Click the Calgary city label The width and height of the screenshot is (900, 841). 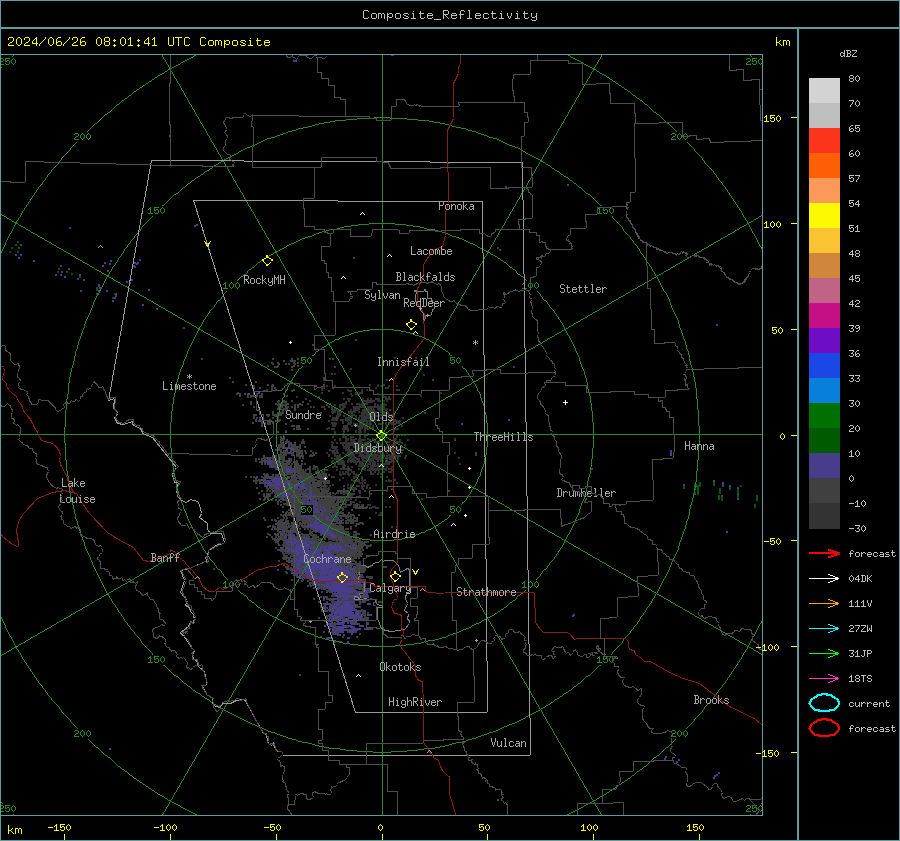[x=390, y=588]
